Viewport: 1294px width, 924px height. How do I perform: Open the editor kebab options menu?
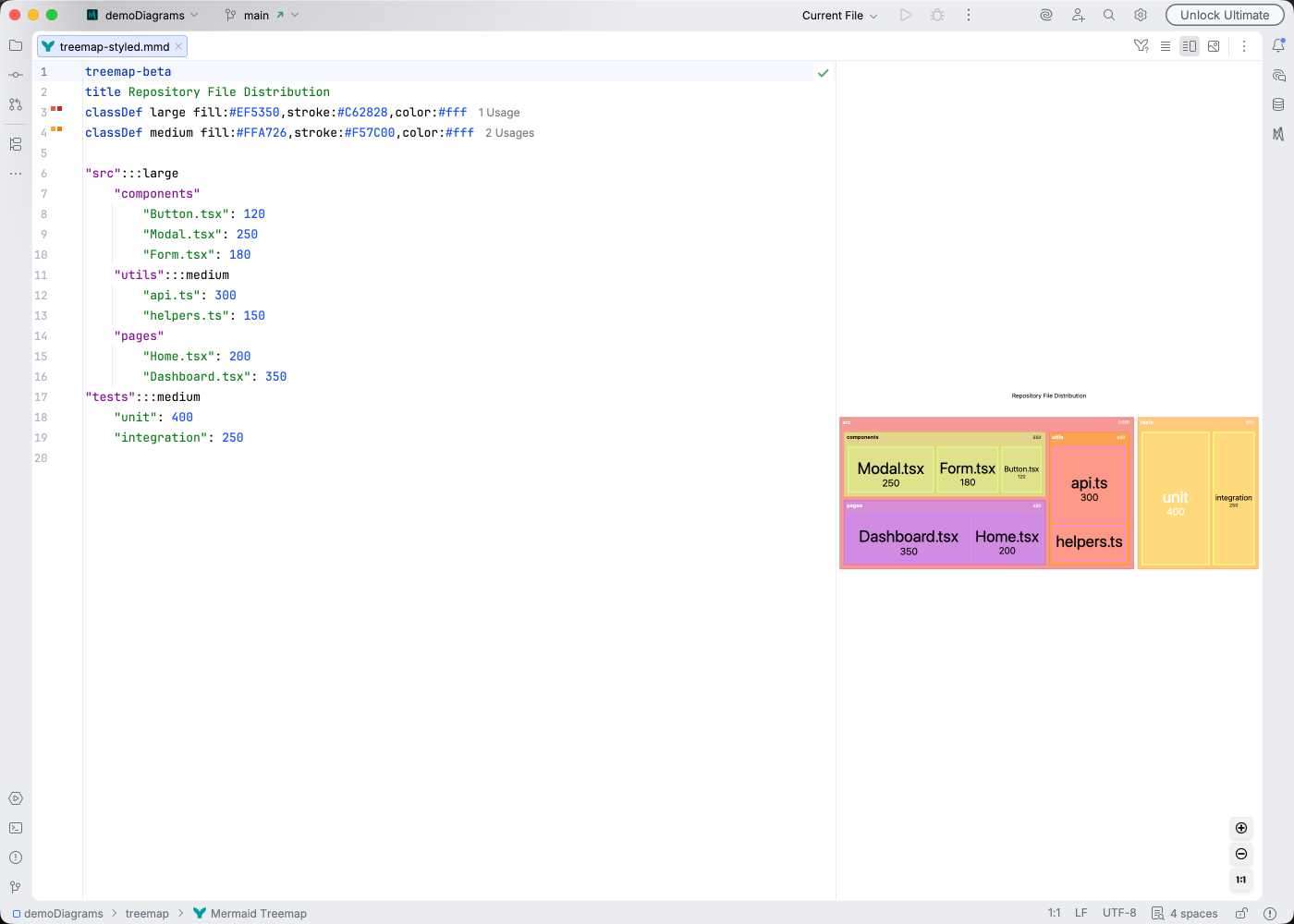1244,45
